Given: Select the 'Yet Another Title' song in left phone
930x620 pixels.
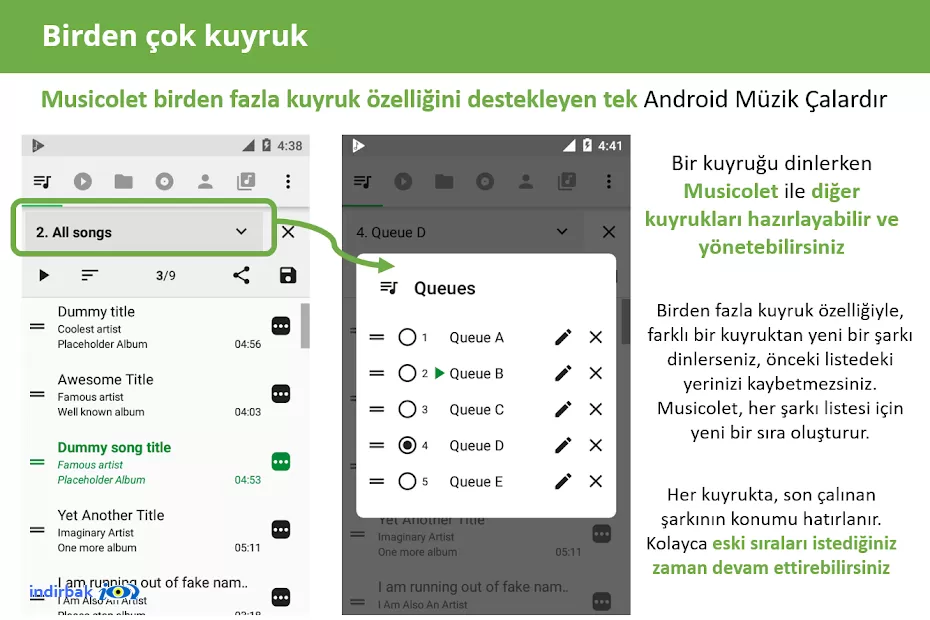Looking at the screenshot, I should click(x=161, y=530).
